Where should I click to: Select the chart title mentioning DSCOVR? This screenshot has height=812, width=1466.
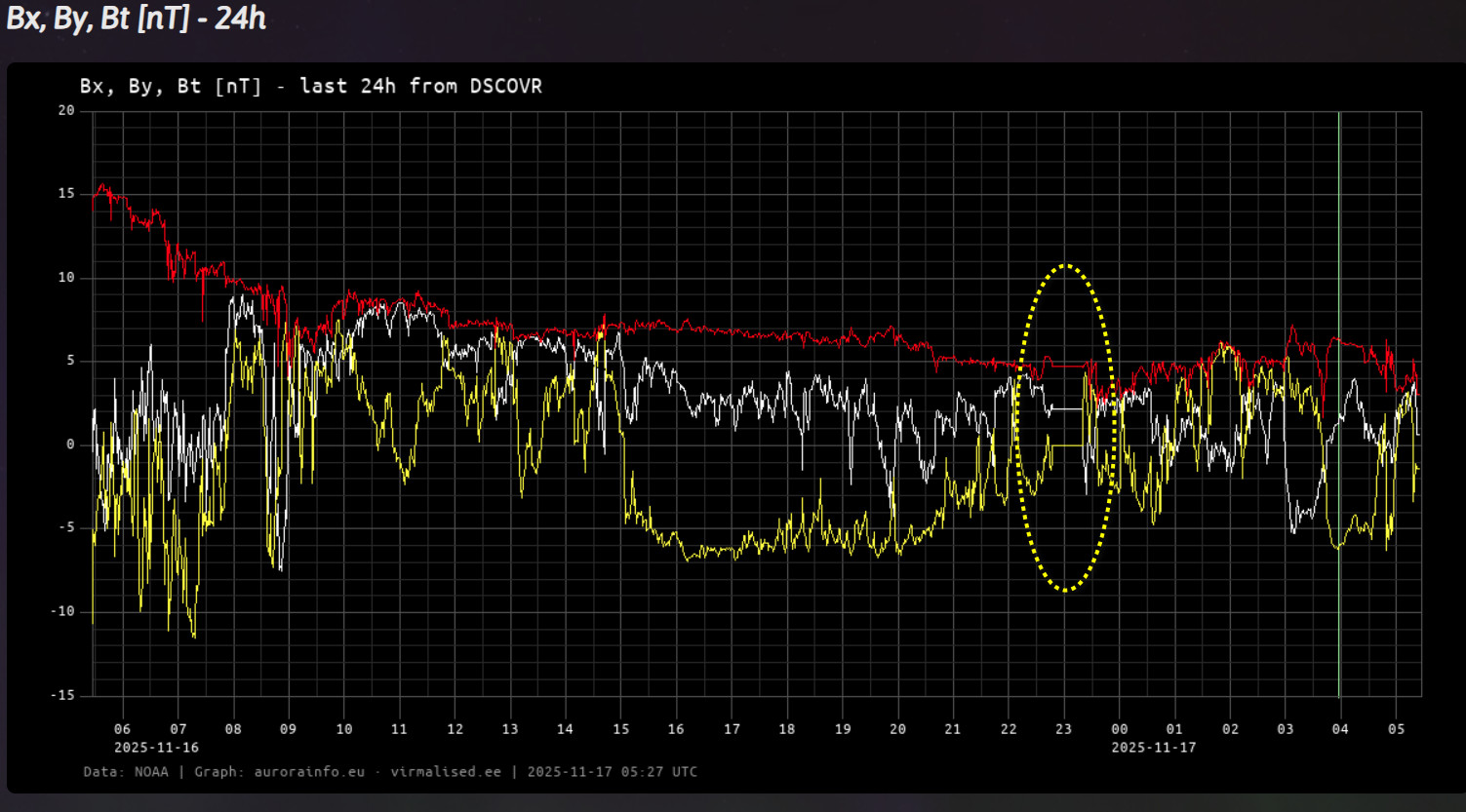(310, 86)
